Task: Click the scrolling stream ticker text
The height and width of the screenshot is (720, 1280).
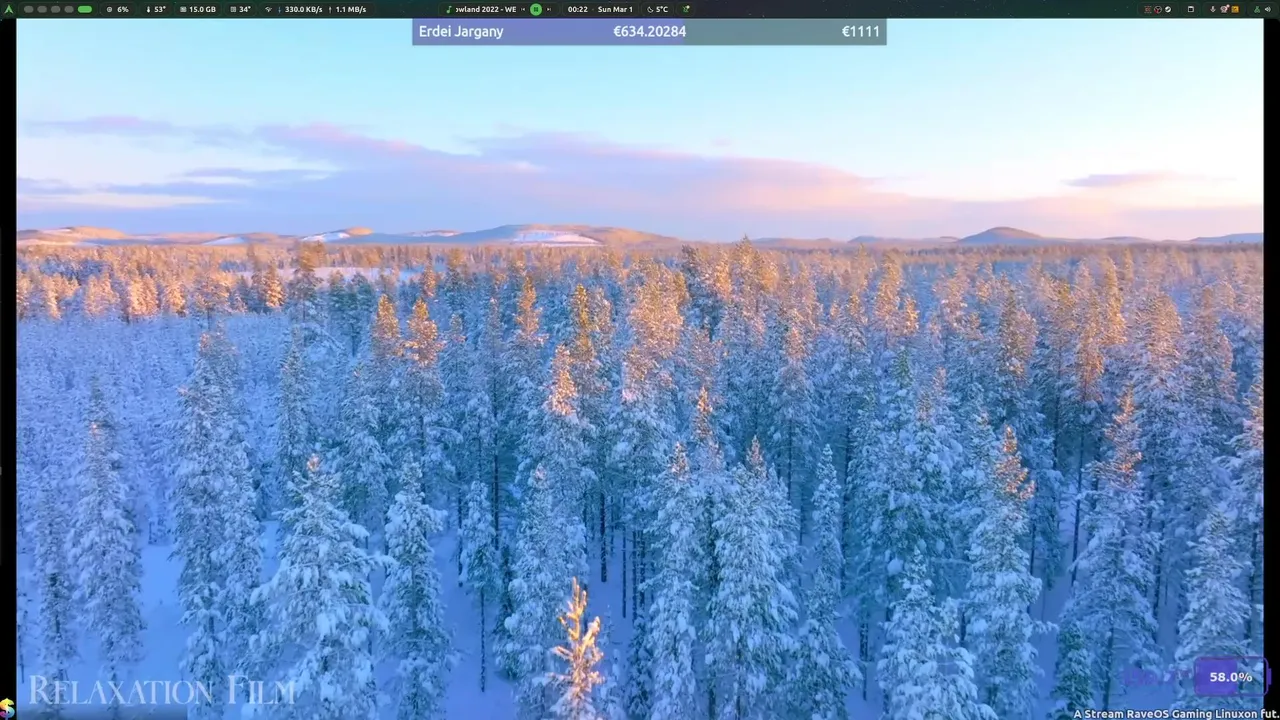Action: click(1176, 714)
